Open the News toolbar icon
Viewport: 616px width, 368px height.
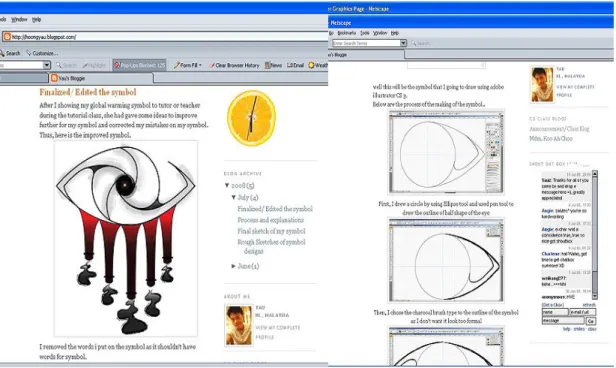pyautogui.click(x=268, y=65)
